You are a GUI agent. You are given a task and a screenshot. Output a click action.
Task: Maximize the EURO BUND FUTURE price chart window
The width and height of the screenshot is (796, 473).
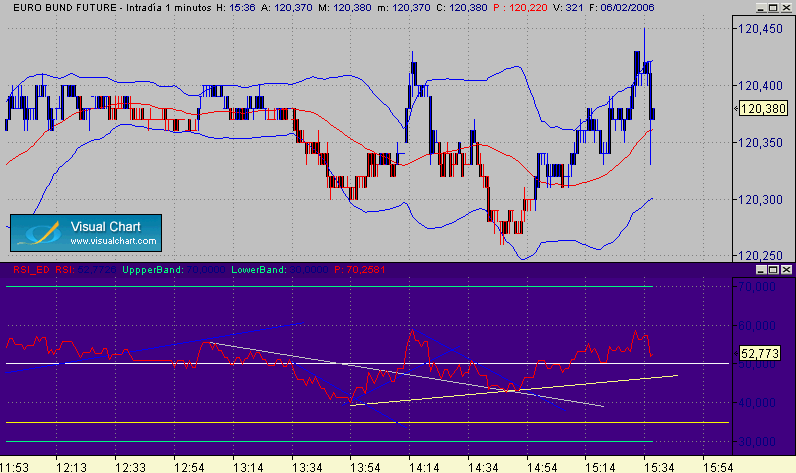[773, 8]
